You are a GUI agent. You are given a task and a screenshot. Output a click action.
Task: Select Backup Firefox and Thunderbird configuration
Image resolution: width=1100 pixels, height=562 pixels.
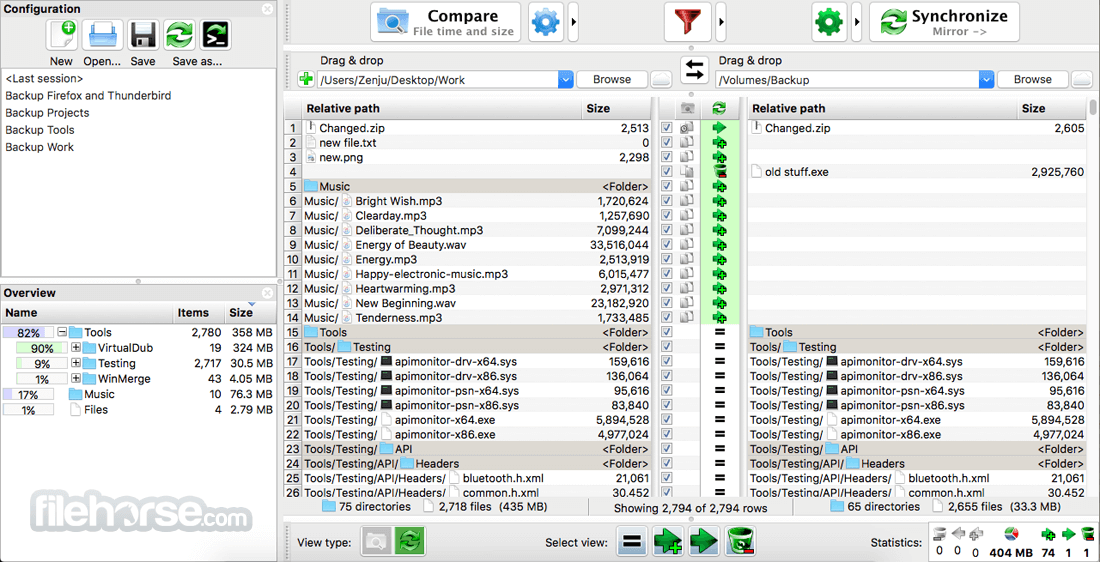point(88,95)
